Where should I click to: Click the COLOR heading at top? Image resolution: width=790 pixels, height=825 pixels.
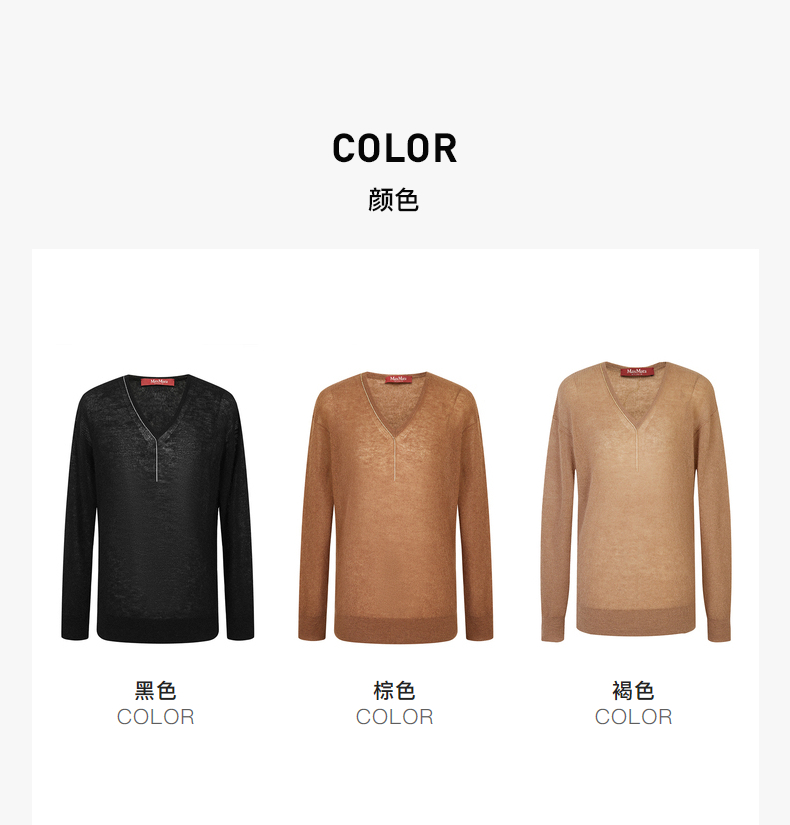point(395,148)
